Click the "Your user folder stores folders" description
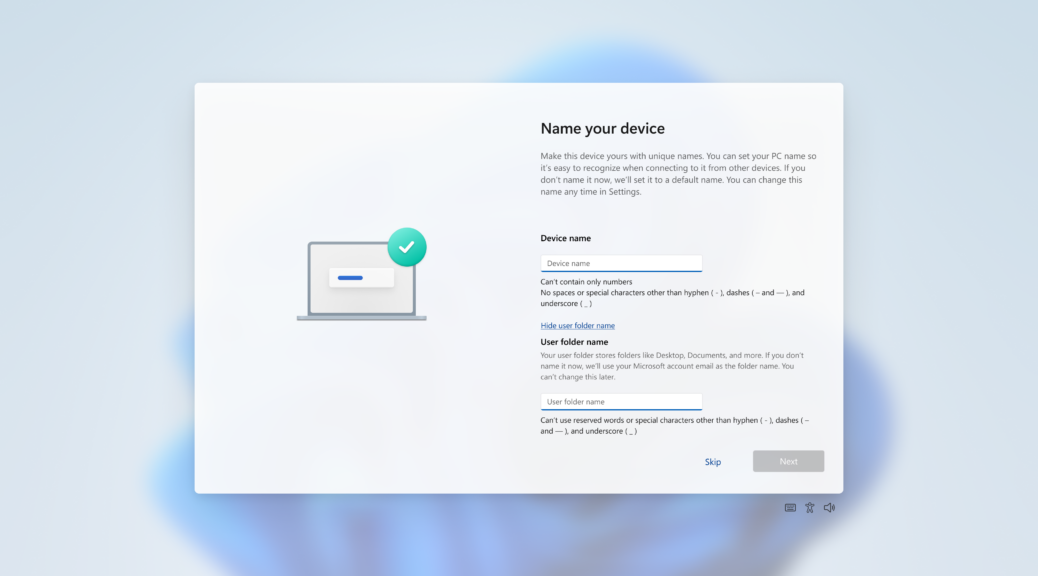The image size is (1038, 576). tap(671, 366)
